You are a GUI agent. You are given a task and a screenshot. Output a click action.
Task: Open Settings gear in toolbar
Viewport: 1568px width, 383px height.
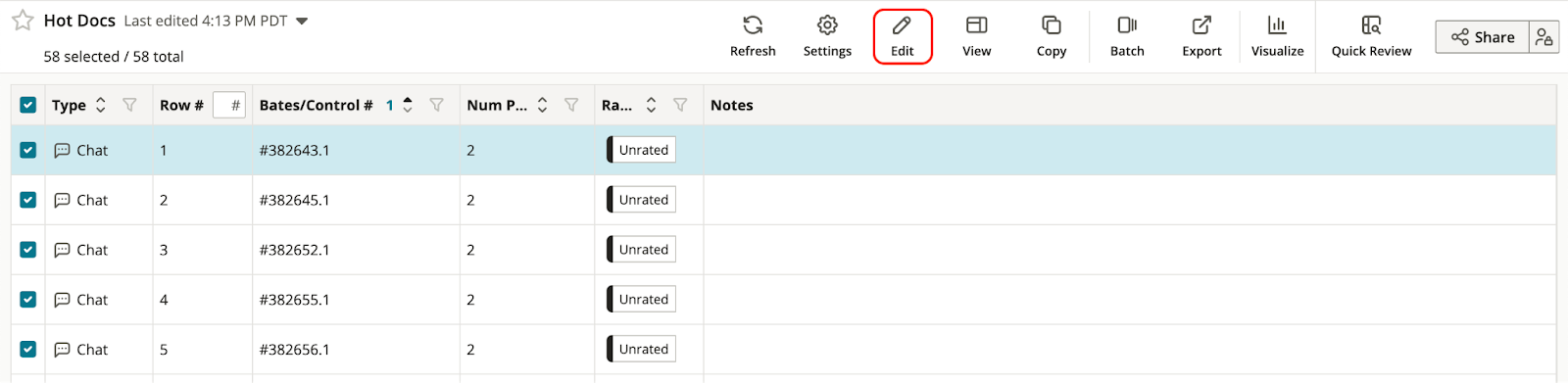[x=827, y=25]
